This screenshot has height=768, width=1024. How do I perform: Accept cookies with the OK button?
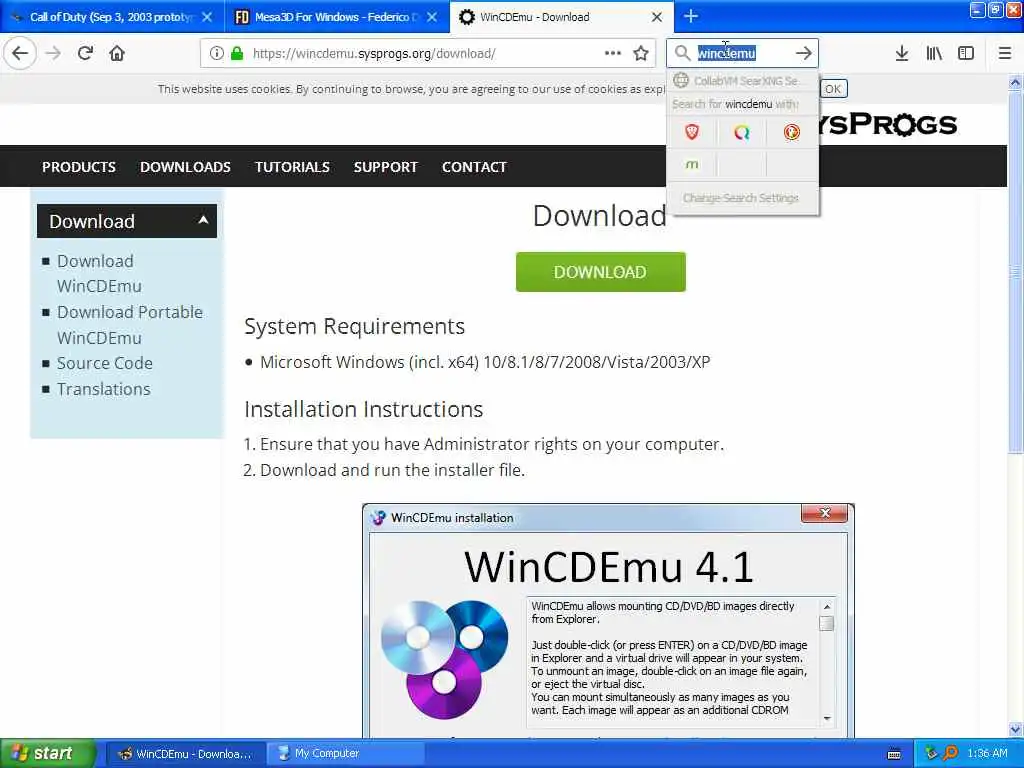point(833,89)
